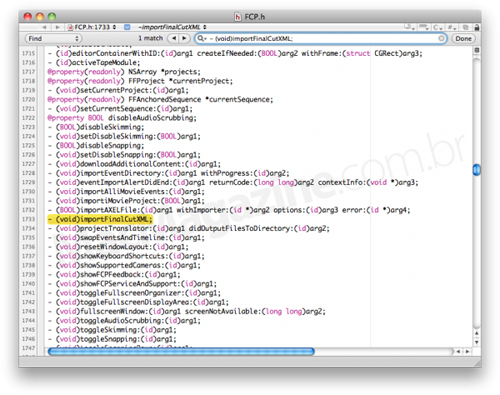Image resolution: width=500 pixels, height=395 pixels.
Task: Go forward in file history
Action: pyautogui.click(x=58, y=27)
